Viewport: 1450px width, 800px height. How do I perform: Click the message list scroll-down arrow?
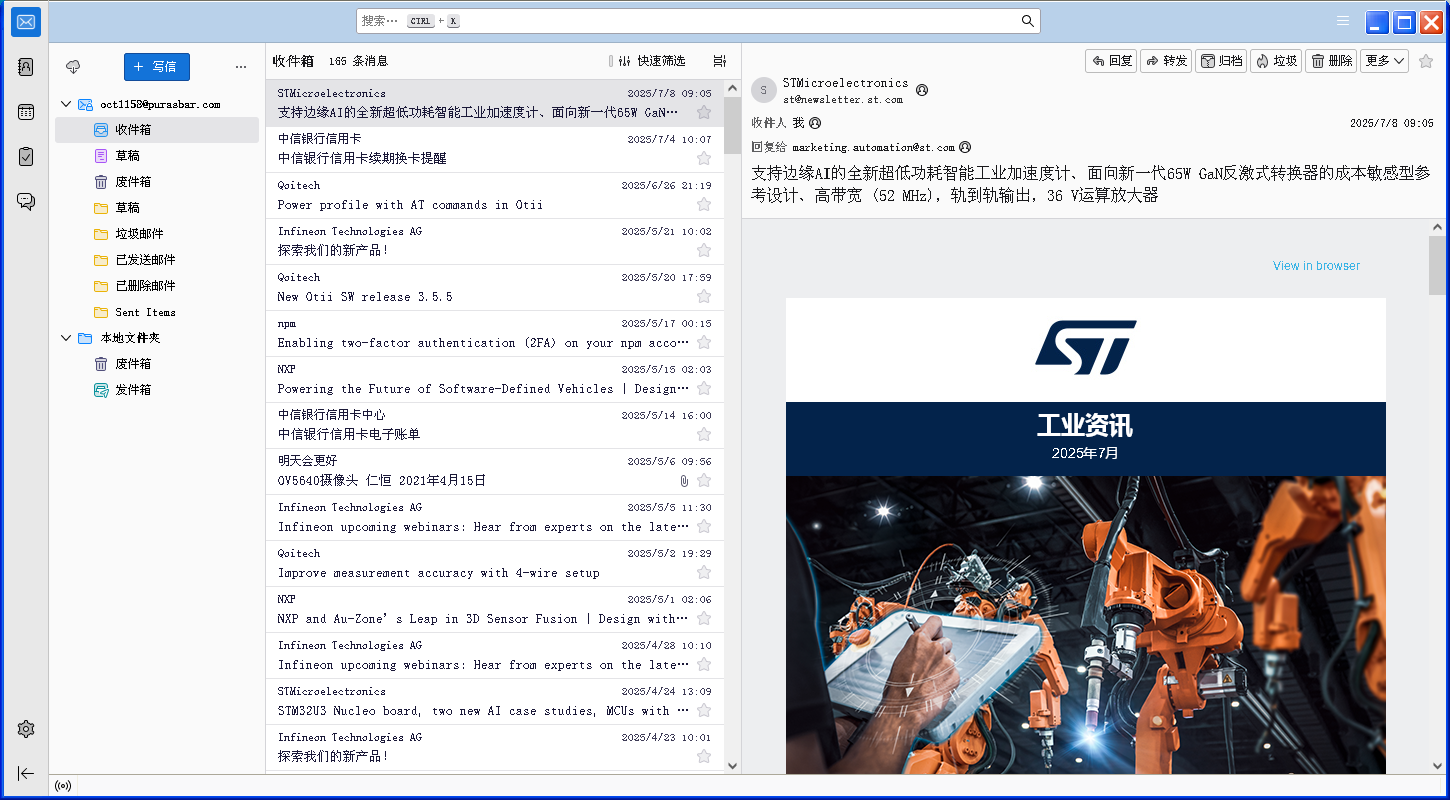(x=732, y=766)
